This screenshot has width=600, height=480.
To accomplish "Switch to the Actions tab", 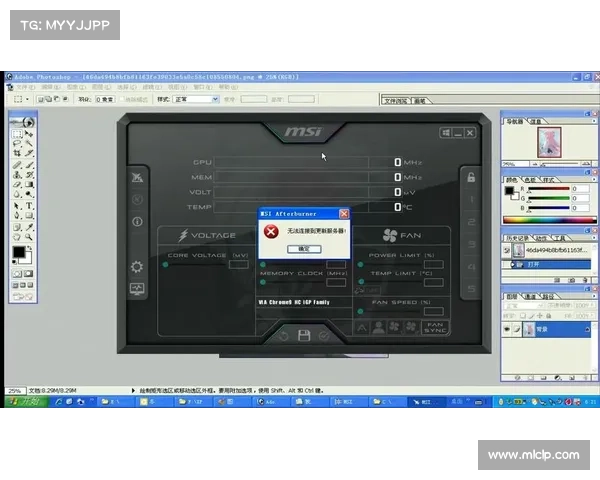I will [541, 238].
